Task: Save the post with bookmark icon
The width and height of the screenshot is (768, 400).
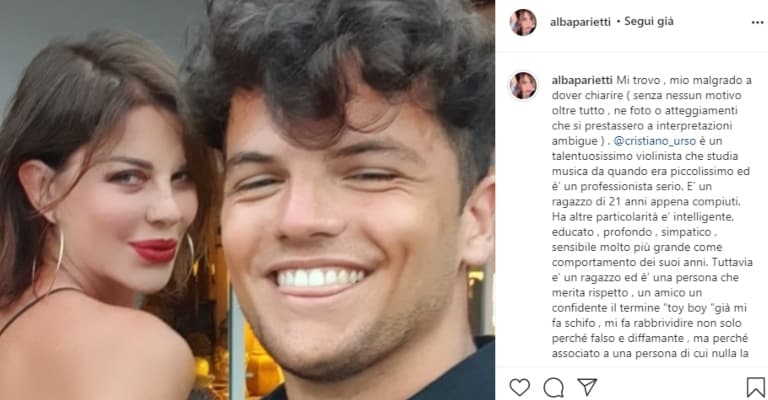Action: click(756, 387)
